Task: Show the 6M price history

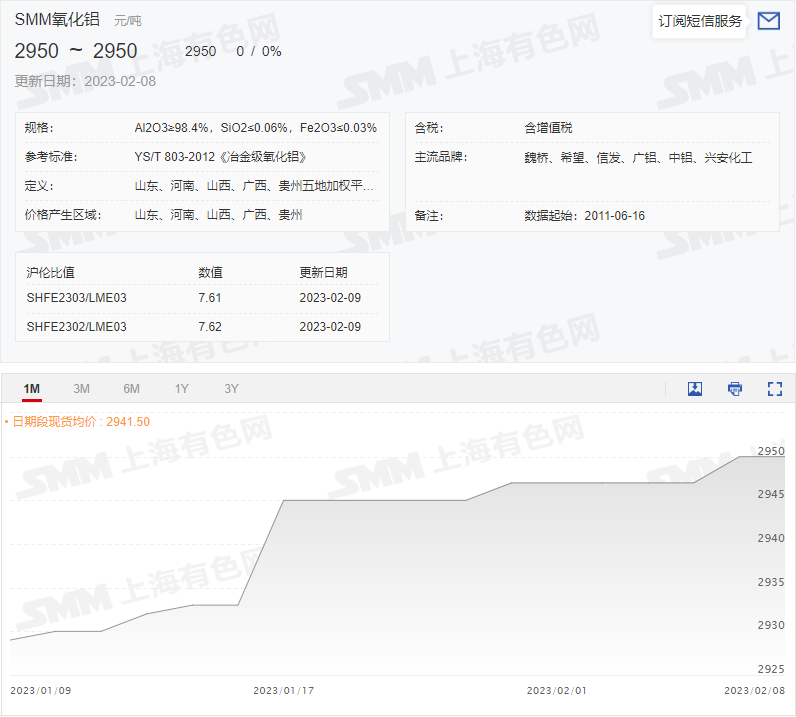Action: tap(131, 389)
